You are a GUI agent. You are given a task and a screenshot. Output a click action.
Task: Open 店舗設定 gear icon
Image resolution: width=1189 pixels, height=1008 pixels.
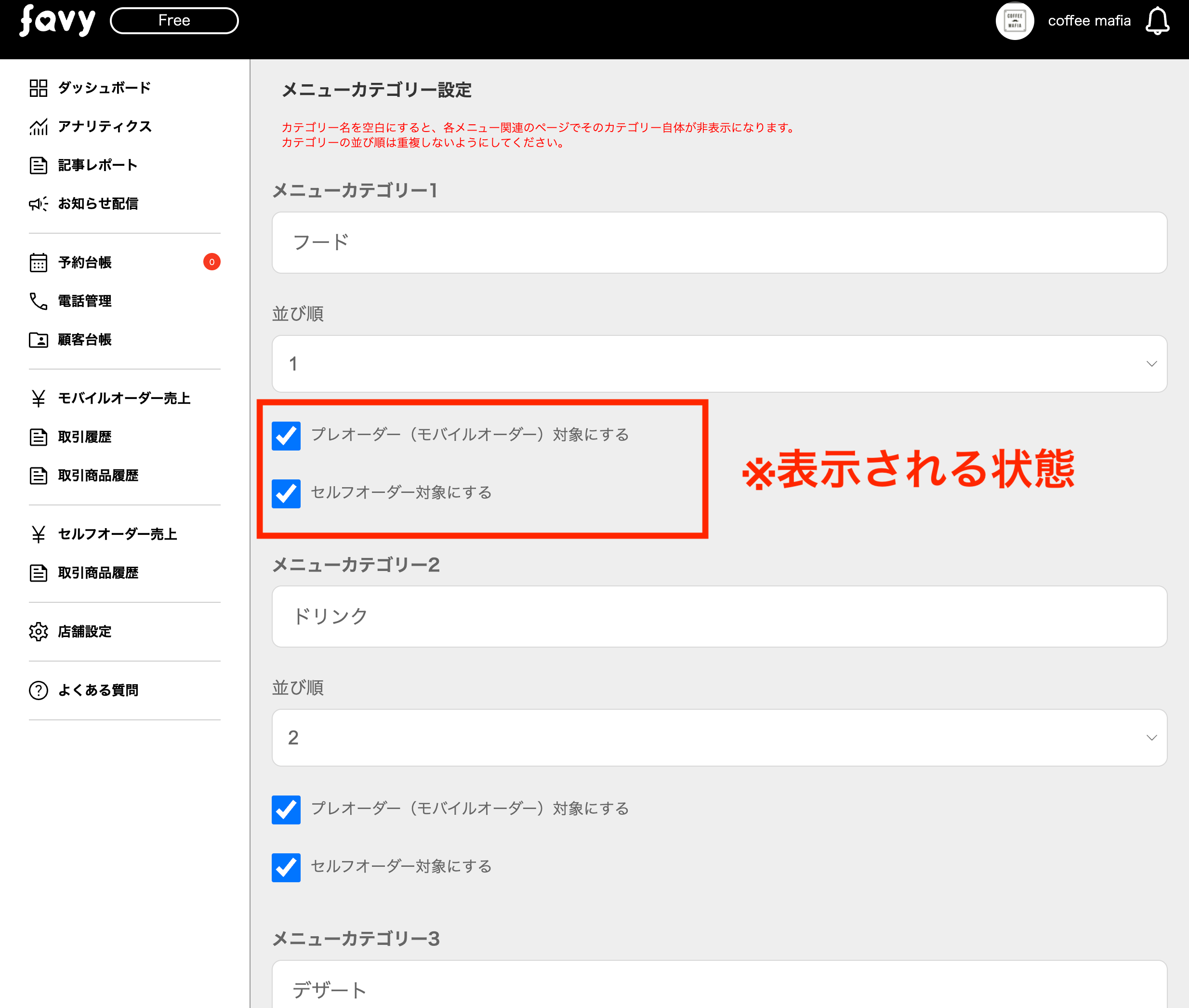pos(38,631)
